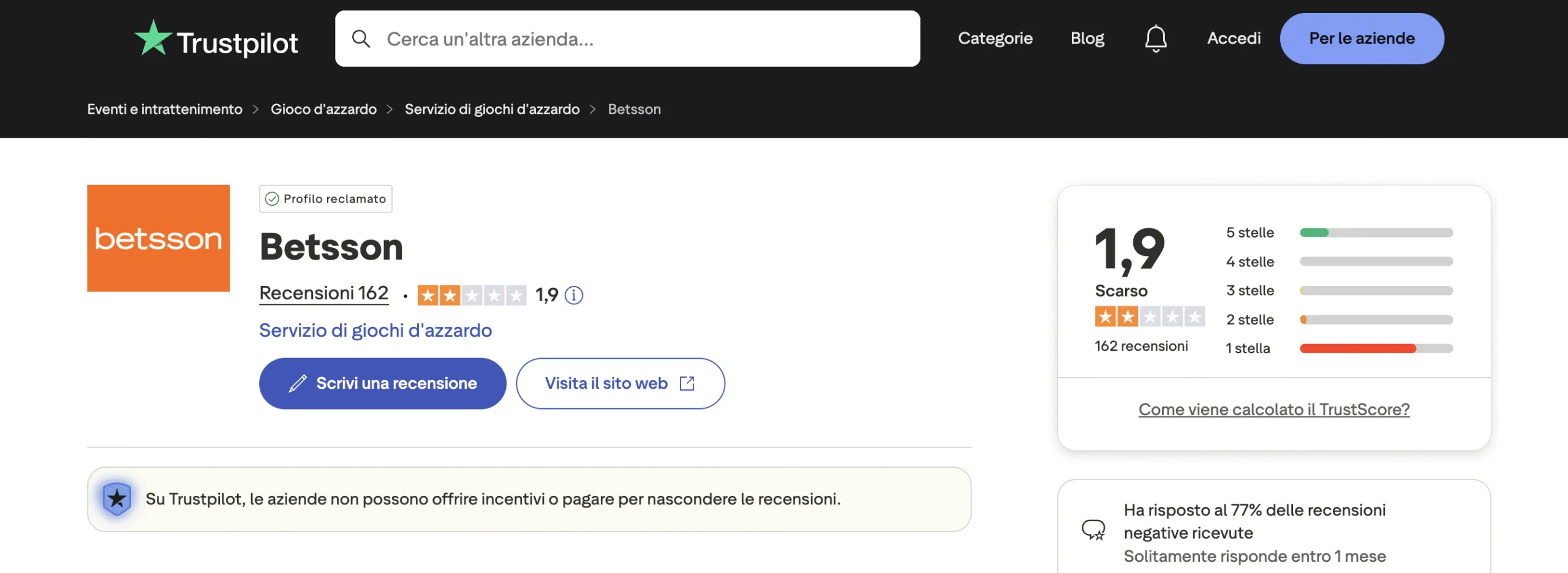Open the Blog section

(x=1087, y=38)
